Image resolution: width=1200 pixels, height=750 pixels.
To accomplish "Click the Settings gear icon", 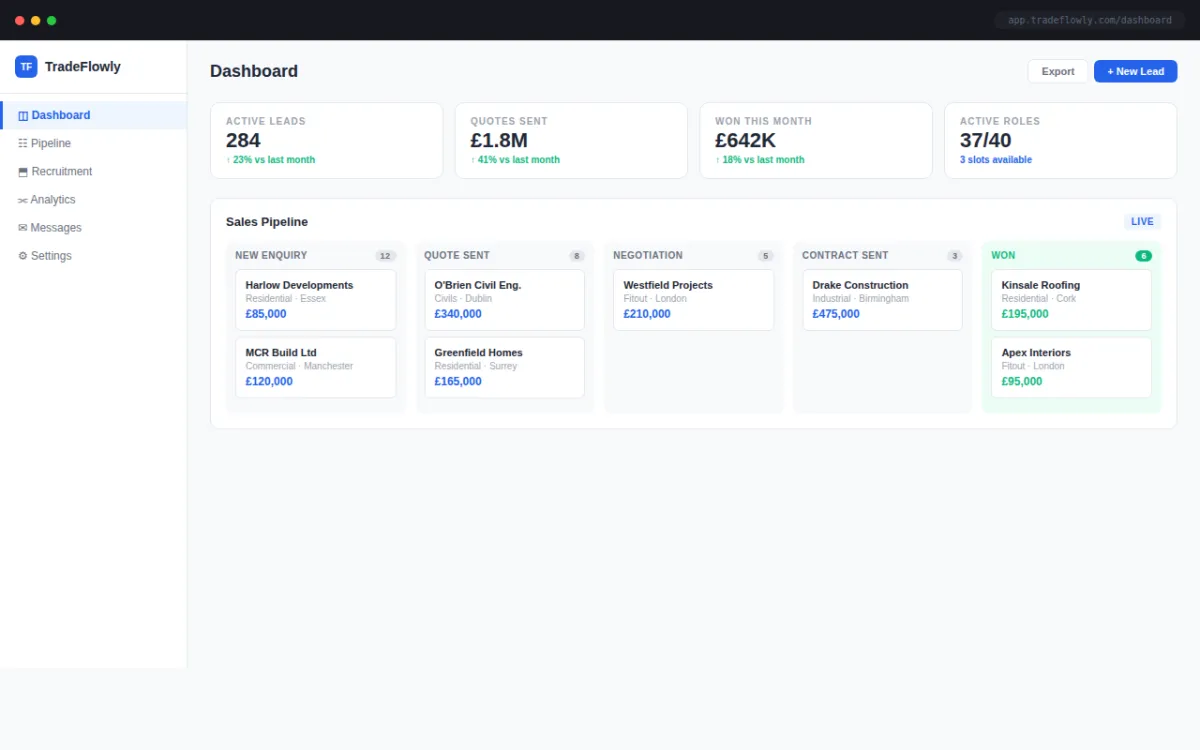I will (x=23, y=256).
